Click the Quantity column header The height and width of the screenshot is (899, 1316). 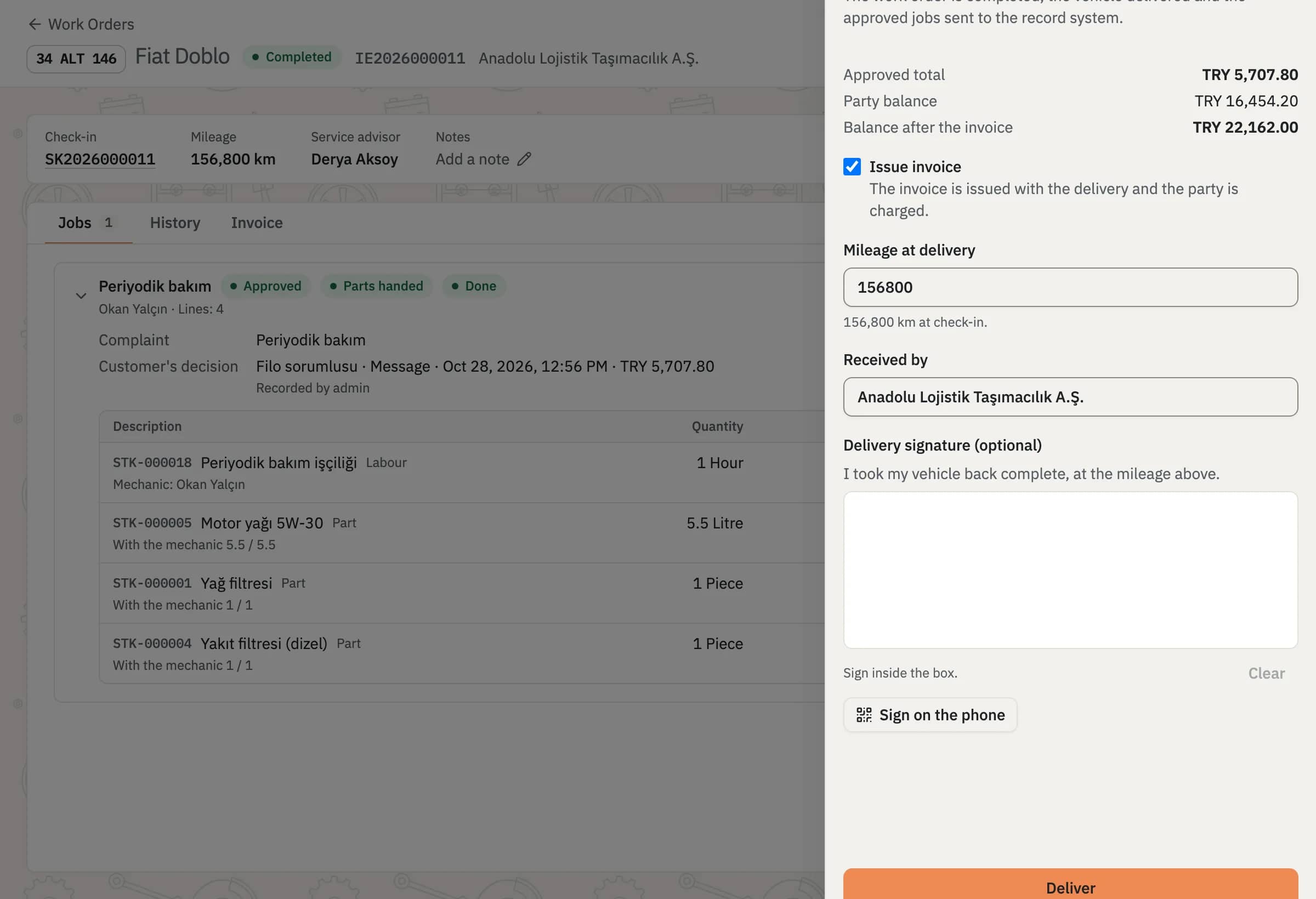(x=717, y=426)
